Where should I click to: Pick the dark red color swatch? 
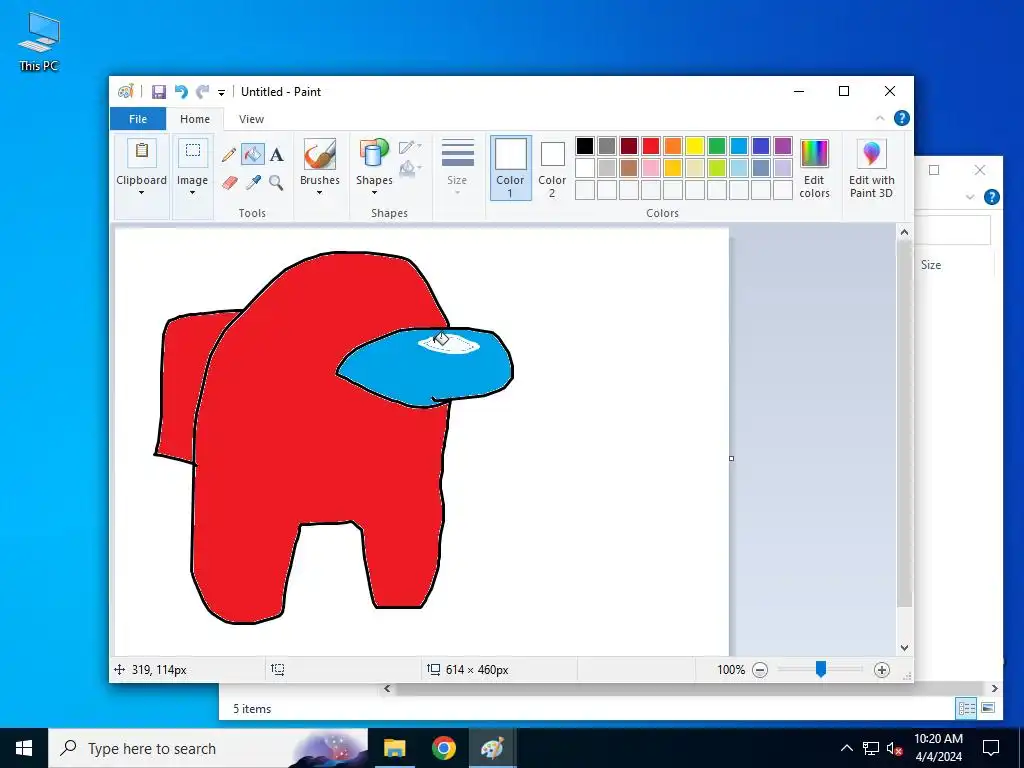(x=629, y=146)
